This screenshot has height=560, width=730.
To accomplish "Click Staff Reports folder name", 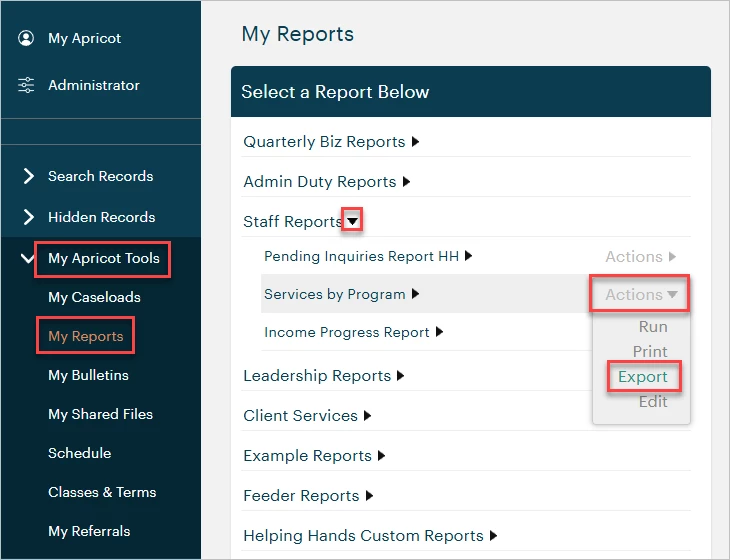I will coord(292,222).
